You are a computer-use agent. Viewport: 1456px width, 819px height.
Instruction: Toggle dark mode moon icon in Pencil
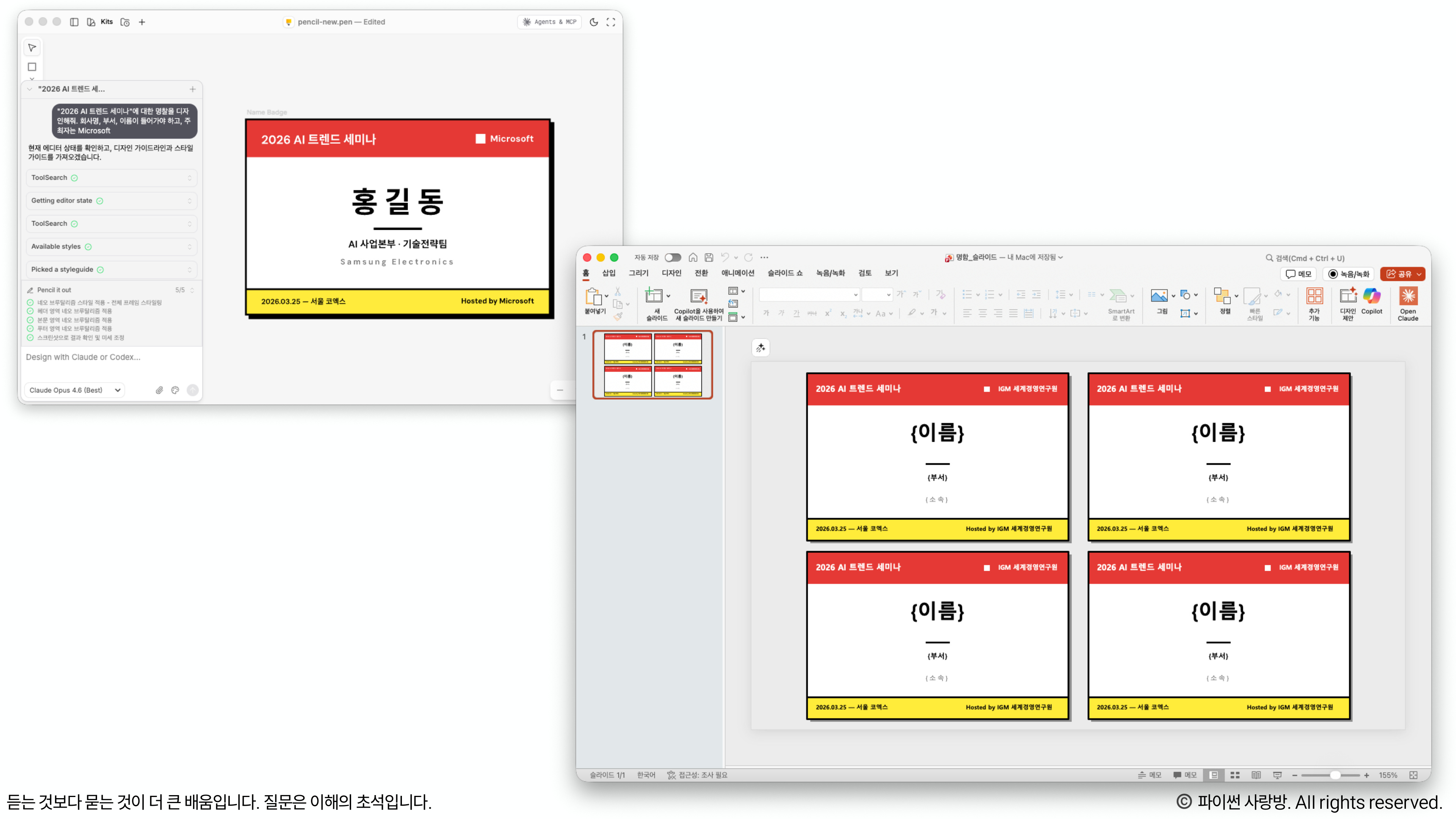pyautogui.click(x=593, y=22)
